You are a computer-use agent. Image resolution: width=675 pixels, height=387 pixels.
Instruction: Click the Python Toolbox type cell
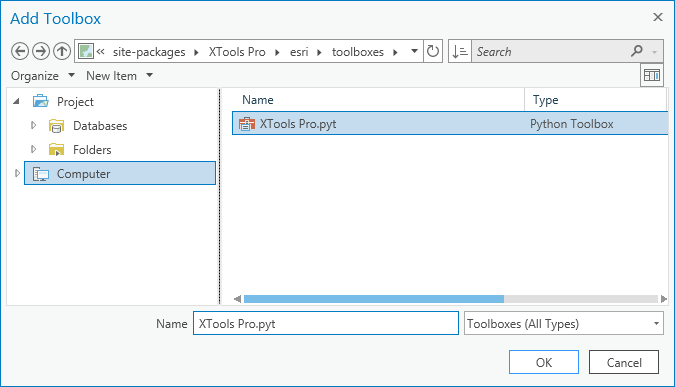[571, 124]
